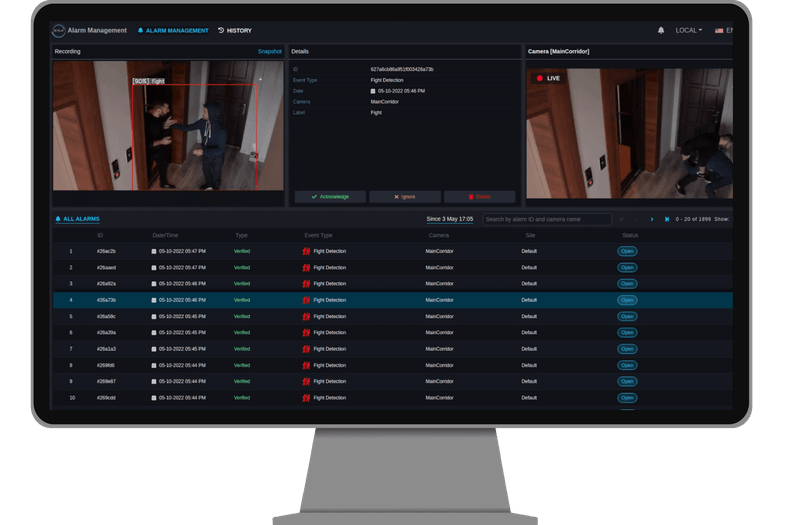
Task: Switch to the ALARM MANAGEMENT tab
Action: [173, 31]
